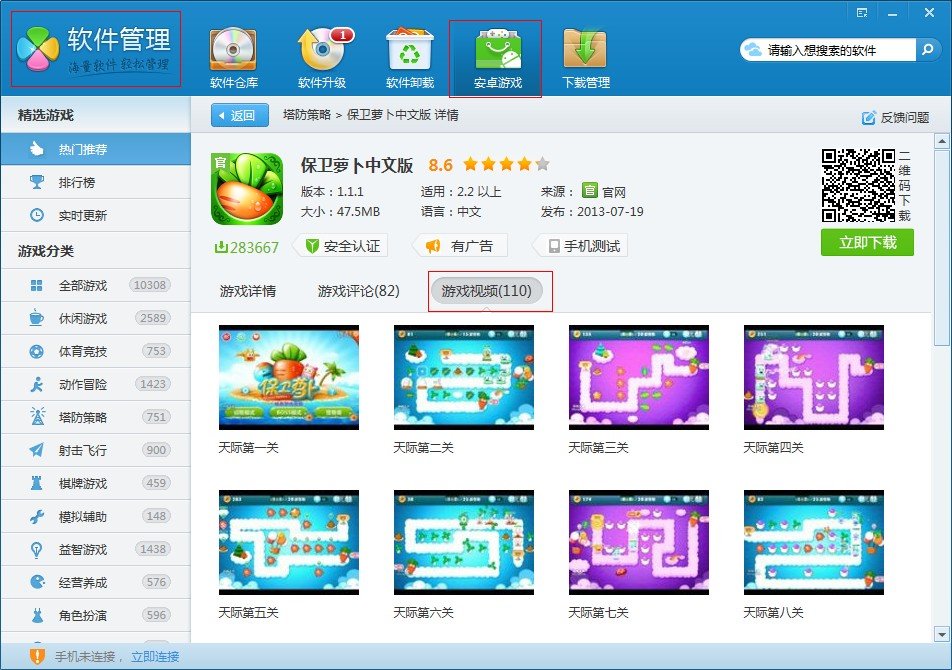Open 软件升级 to check software upgrades

click(321, 55)
